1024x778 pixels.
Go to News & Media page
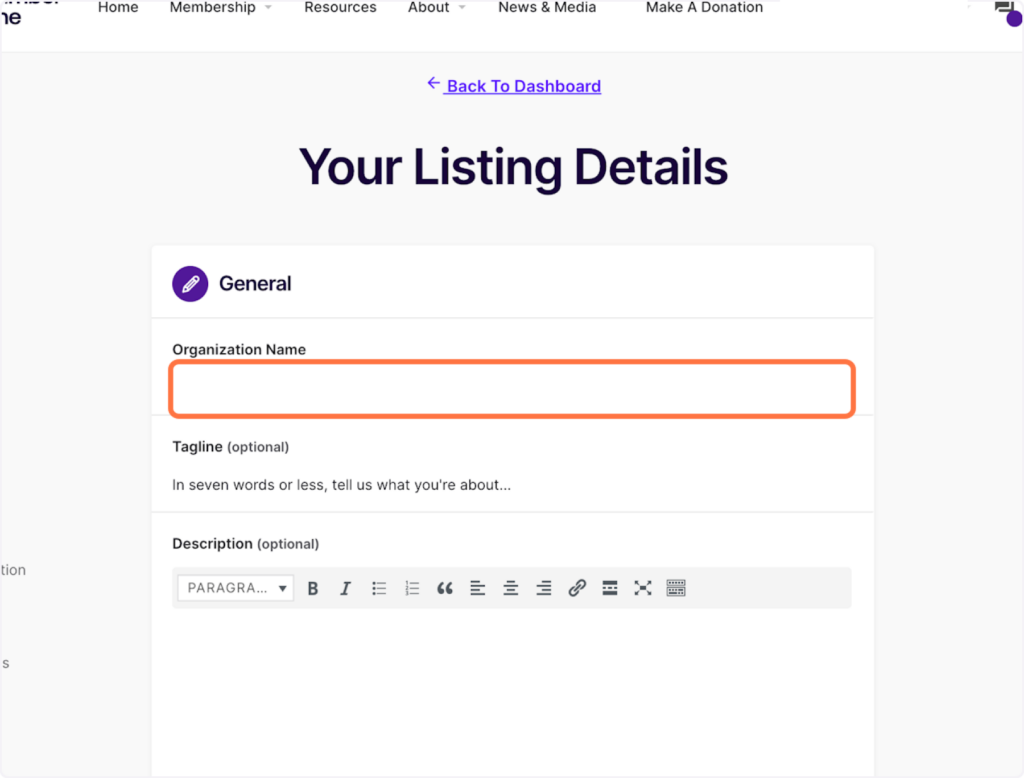[x=547, y=7]
